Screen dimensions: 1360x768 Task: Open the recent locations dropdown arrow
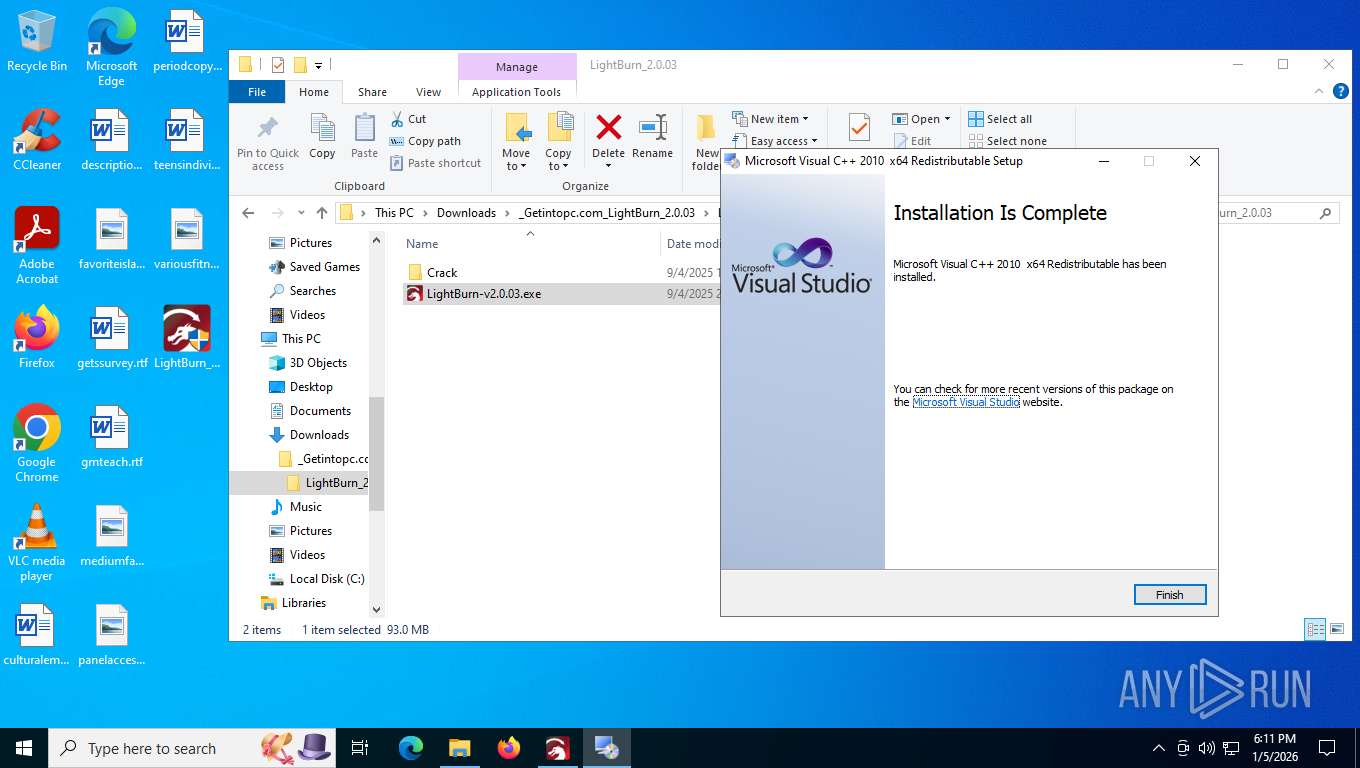click(x=302, y=213)
